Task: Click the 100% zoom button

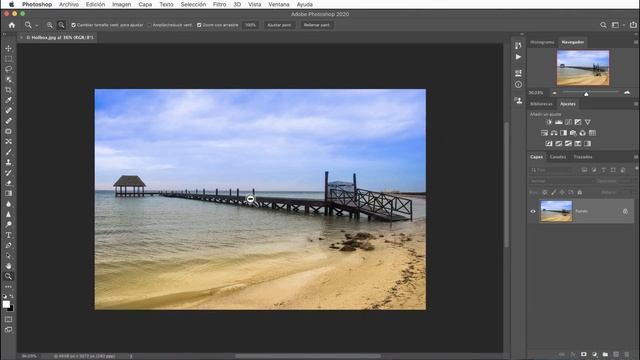Action: tap(250, 25)
